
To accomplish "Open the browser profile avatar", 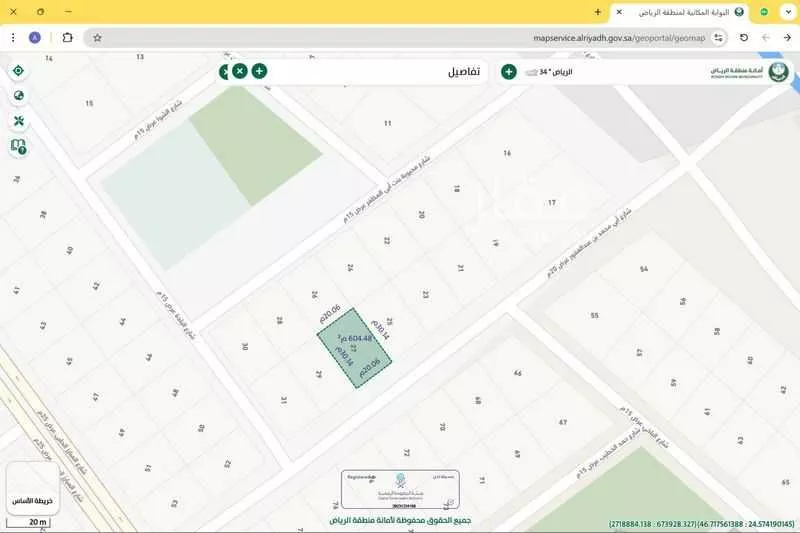I will click(35, 38).
